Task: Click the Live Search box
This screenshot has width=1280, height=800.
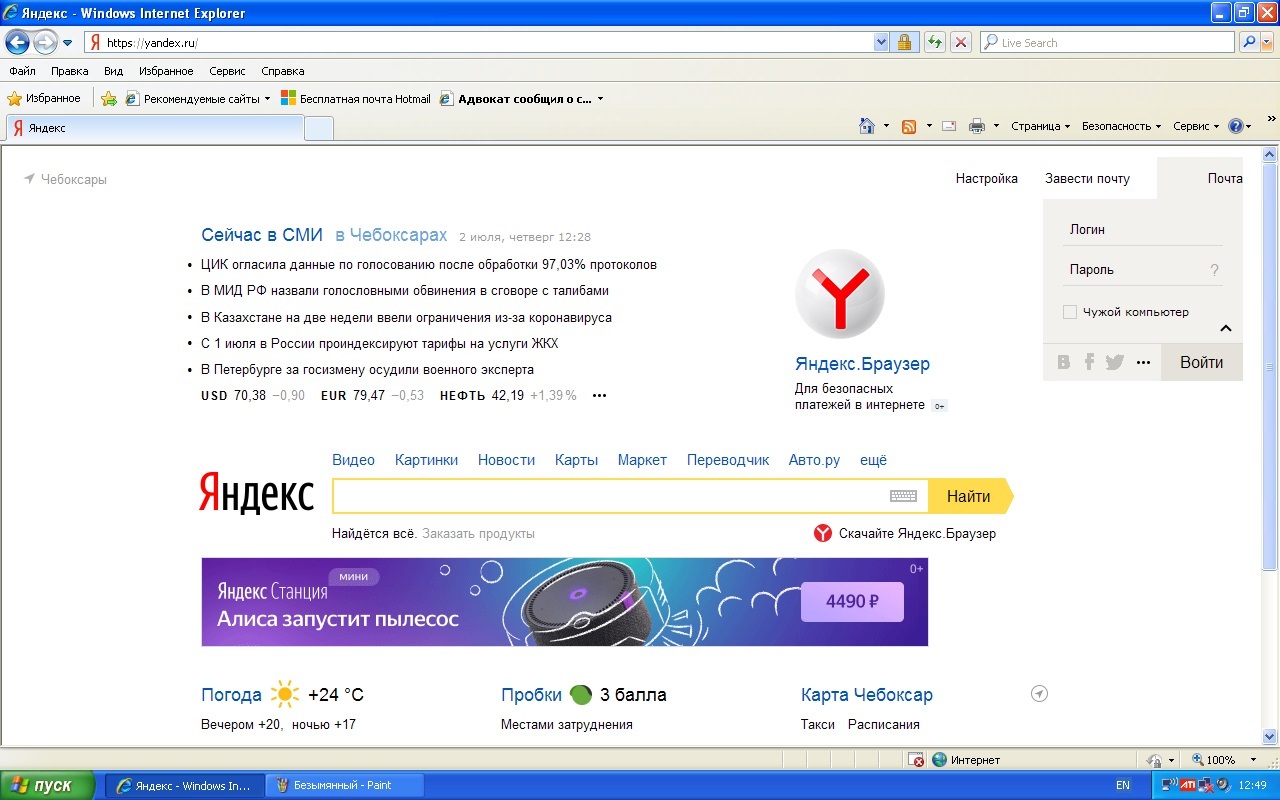Action: [1107, 42]
